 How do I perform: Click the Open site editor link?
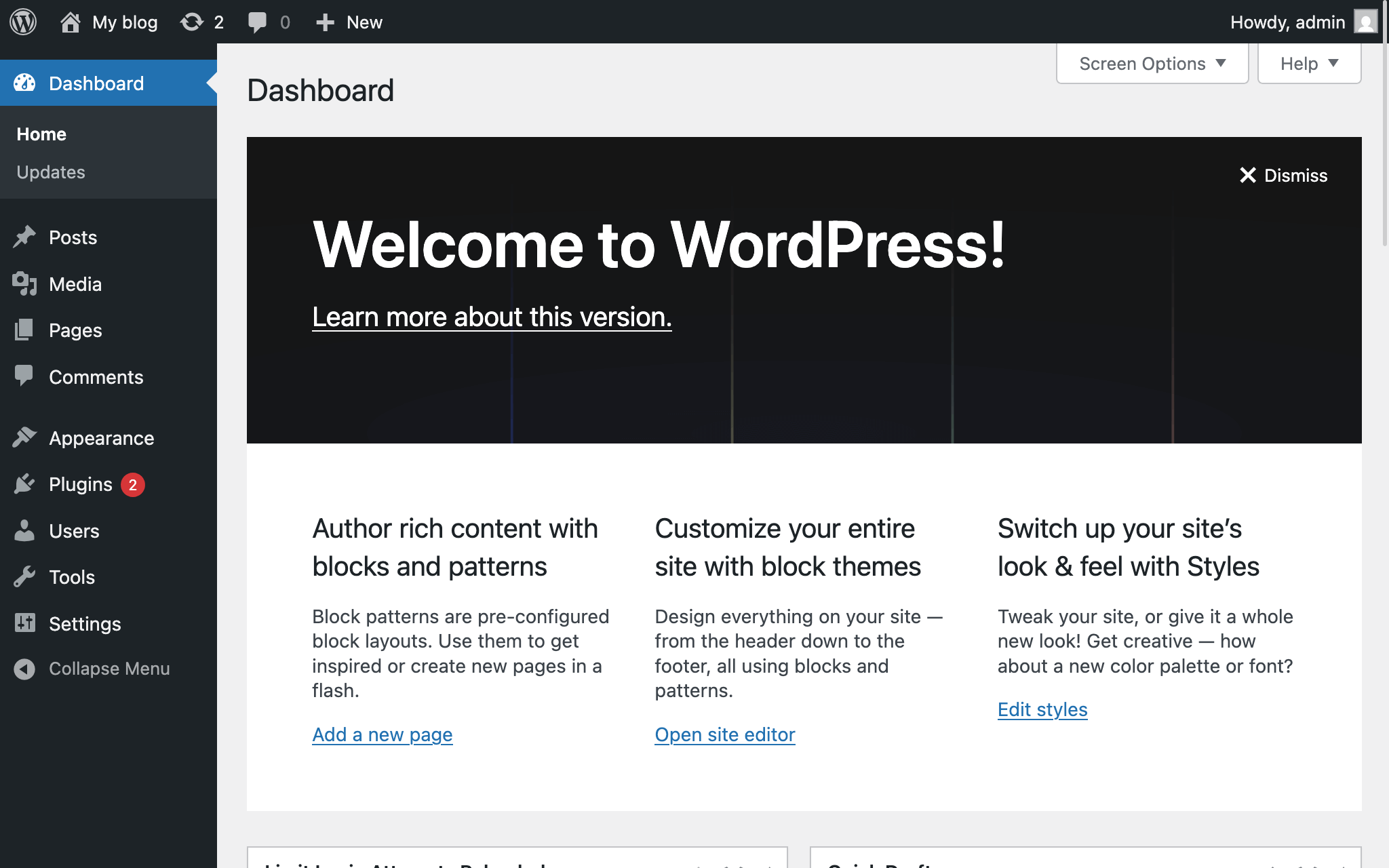[x=724, y=734]
